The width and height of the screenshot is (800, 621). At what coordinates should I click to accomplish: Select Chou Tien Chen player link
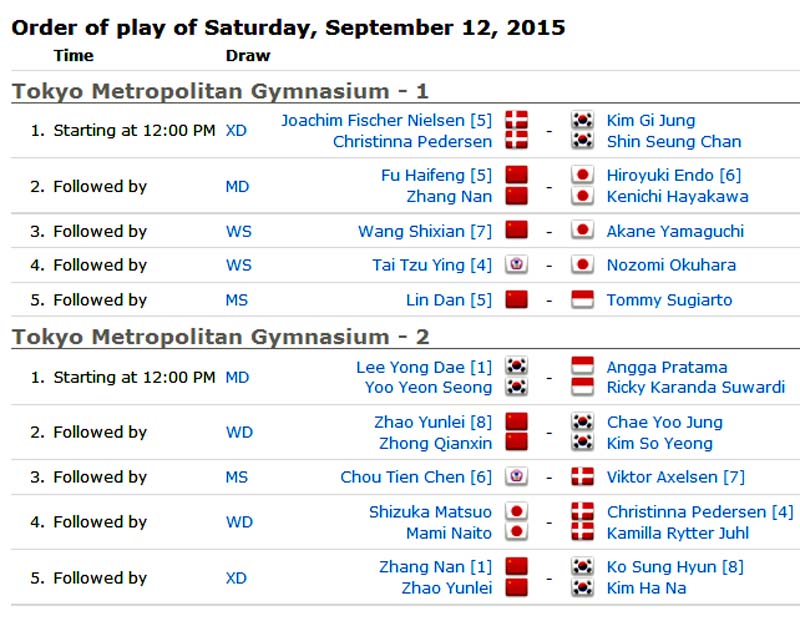[403, 477]
